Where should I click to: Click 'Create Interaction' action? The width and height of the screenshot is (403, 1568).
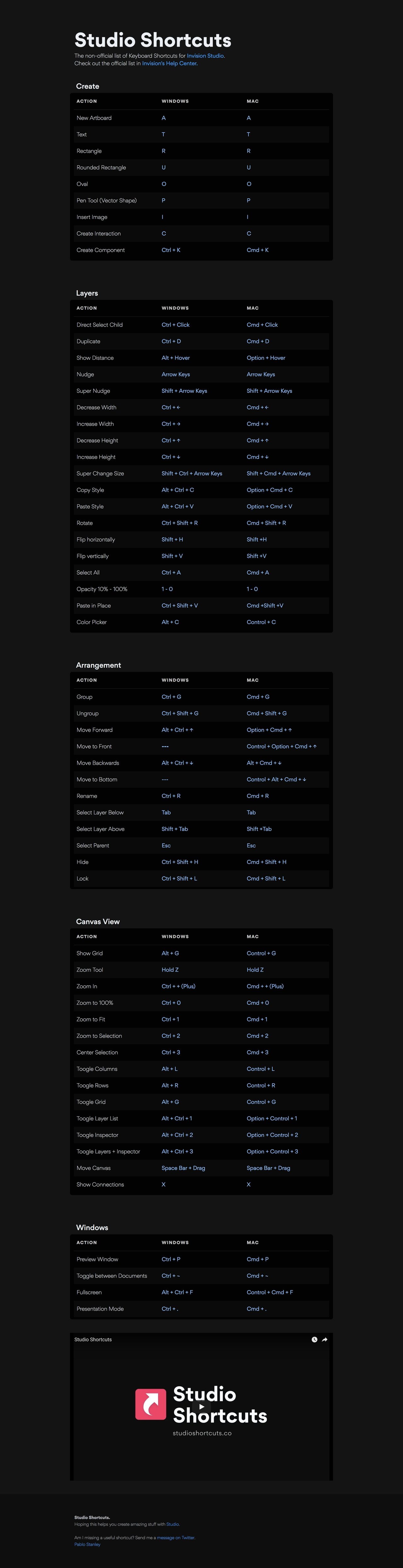pyautogui.click(x=99, y=234)
